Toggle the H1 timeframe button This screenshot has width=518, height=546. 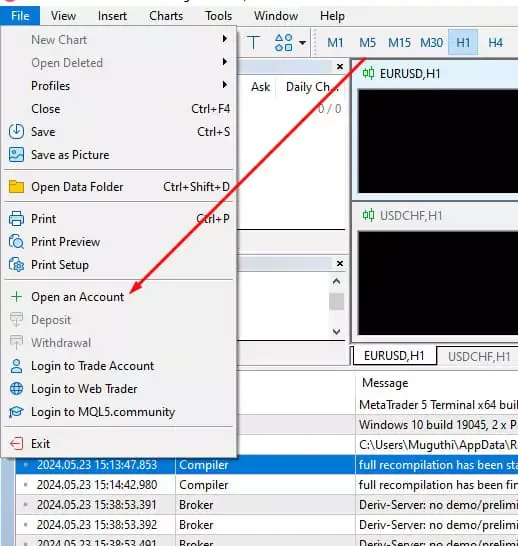tap(463, 43)
